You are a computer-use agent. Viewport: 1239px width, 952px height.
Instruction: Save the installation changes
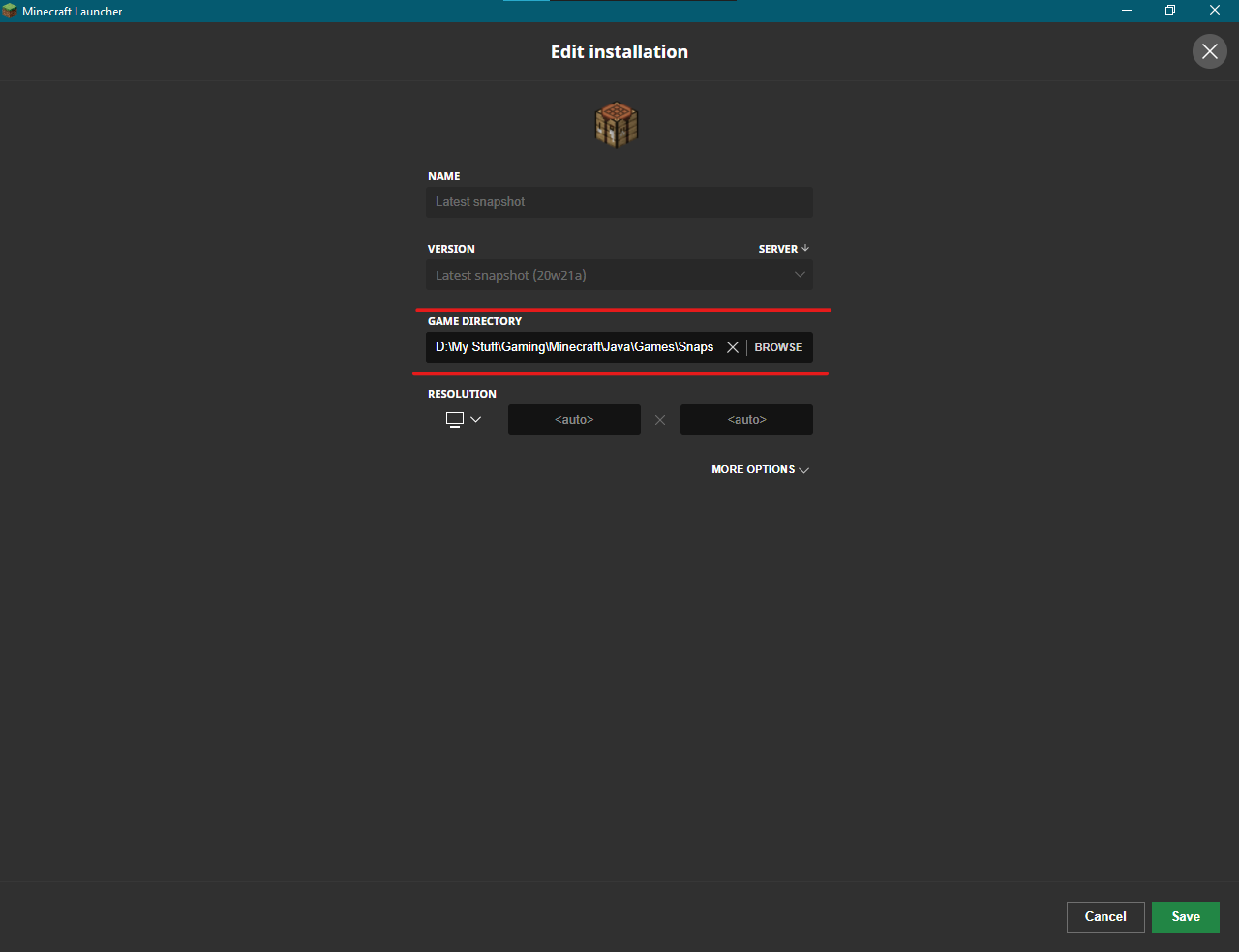[1186, 917]
